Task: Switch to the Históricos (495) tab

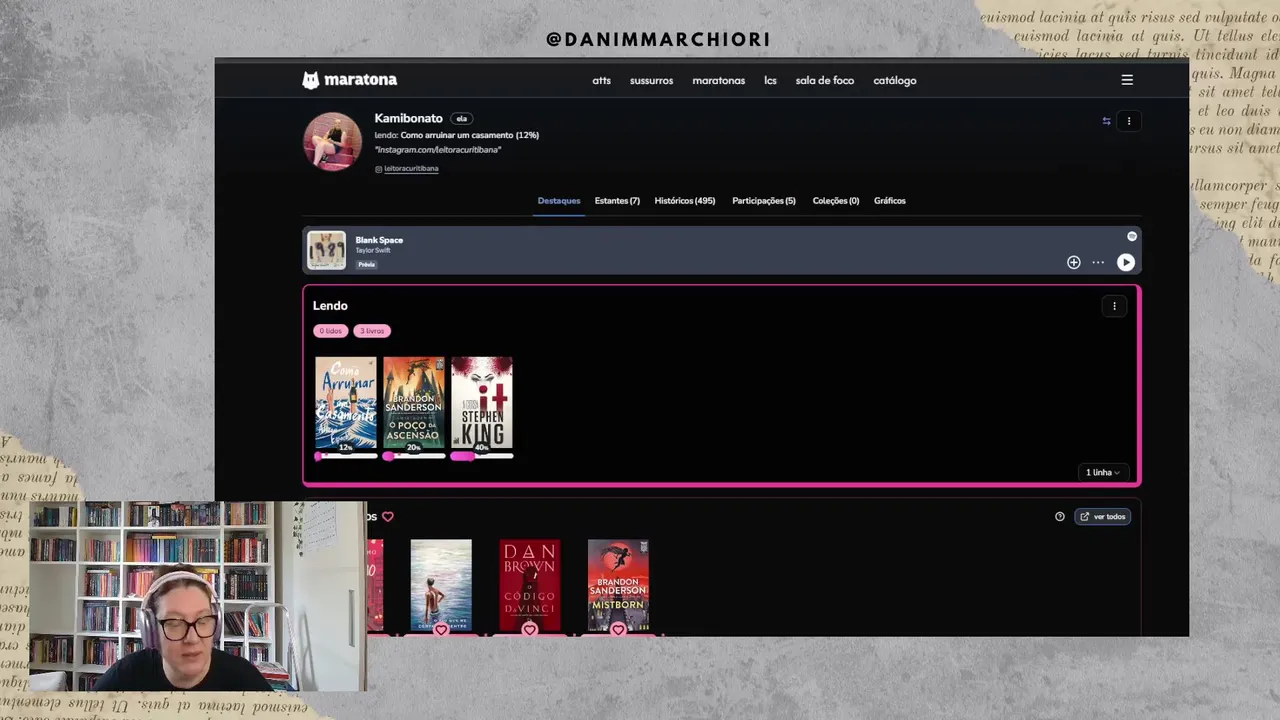Action: (x=685, y=201)
